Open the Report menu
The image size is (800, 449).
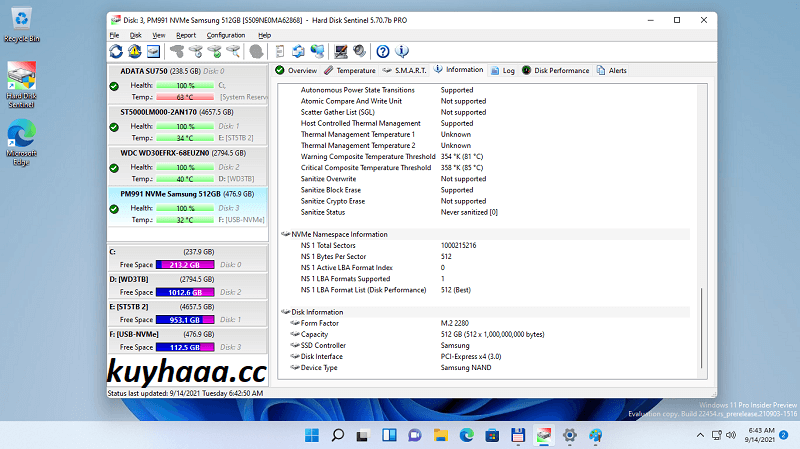(x=186, y=35)
